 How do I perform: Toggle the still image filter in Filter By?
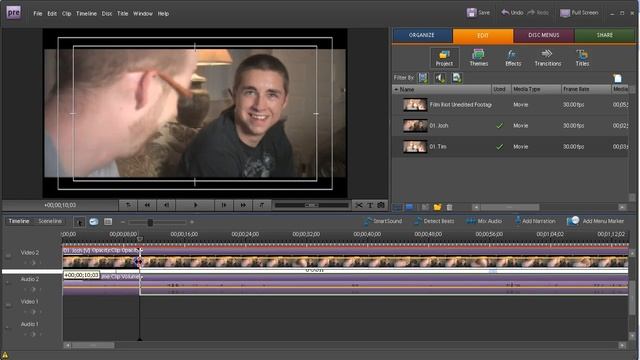pyautogui.click(x=457, y=78)
